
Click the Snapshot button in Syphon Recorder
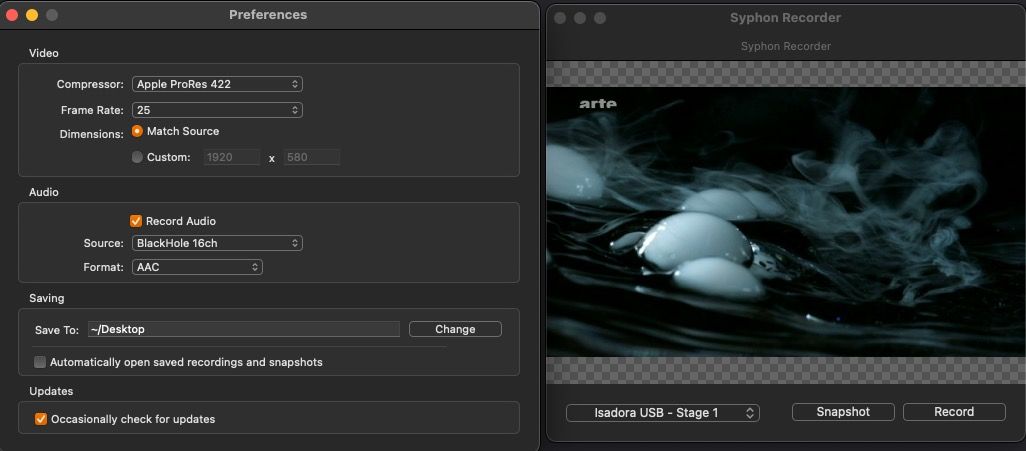click(x=843, y=412)
